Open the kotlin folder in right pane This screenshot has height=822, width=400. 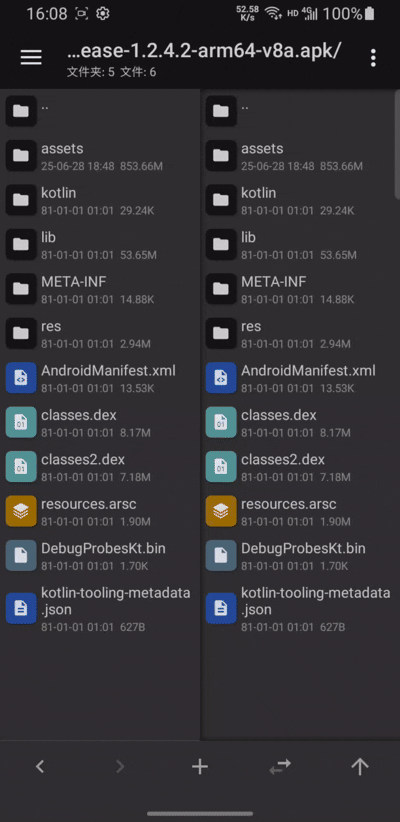300,201
